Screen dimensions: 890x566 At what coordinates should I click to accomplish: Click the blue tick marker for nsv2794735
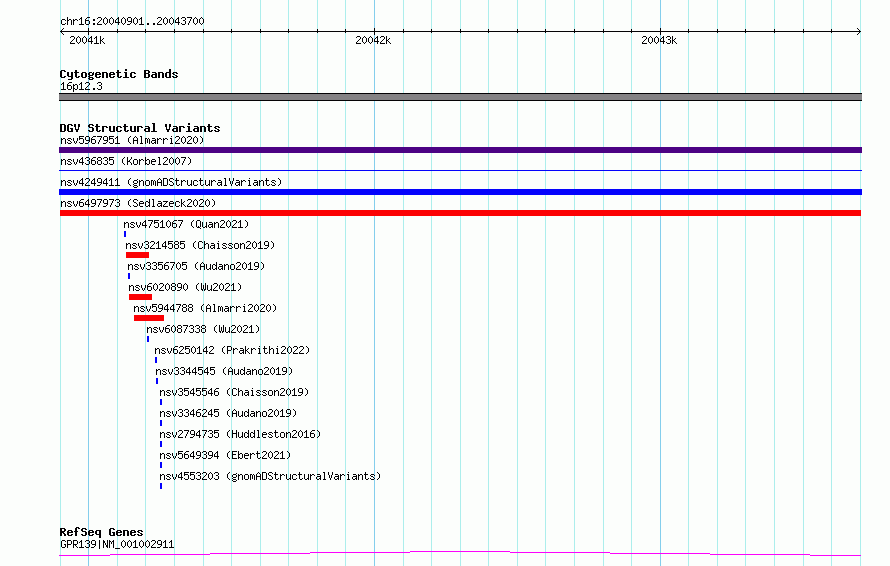[x=161, y=444]
